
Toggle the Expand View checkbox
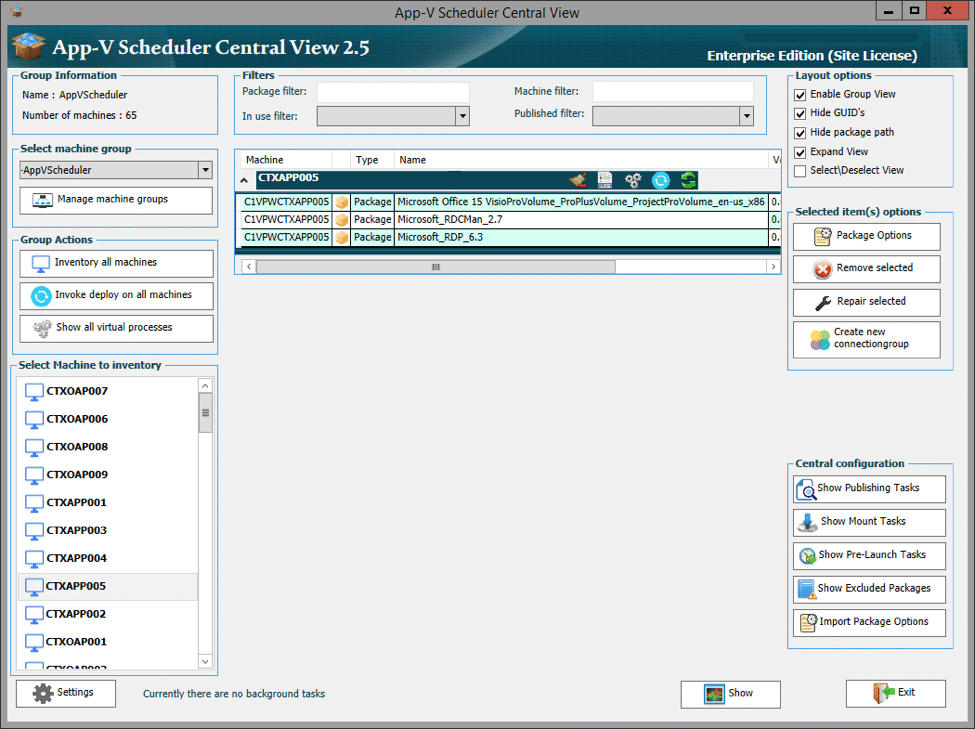[800, 152]
